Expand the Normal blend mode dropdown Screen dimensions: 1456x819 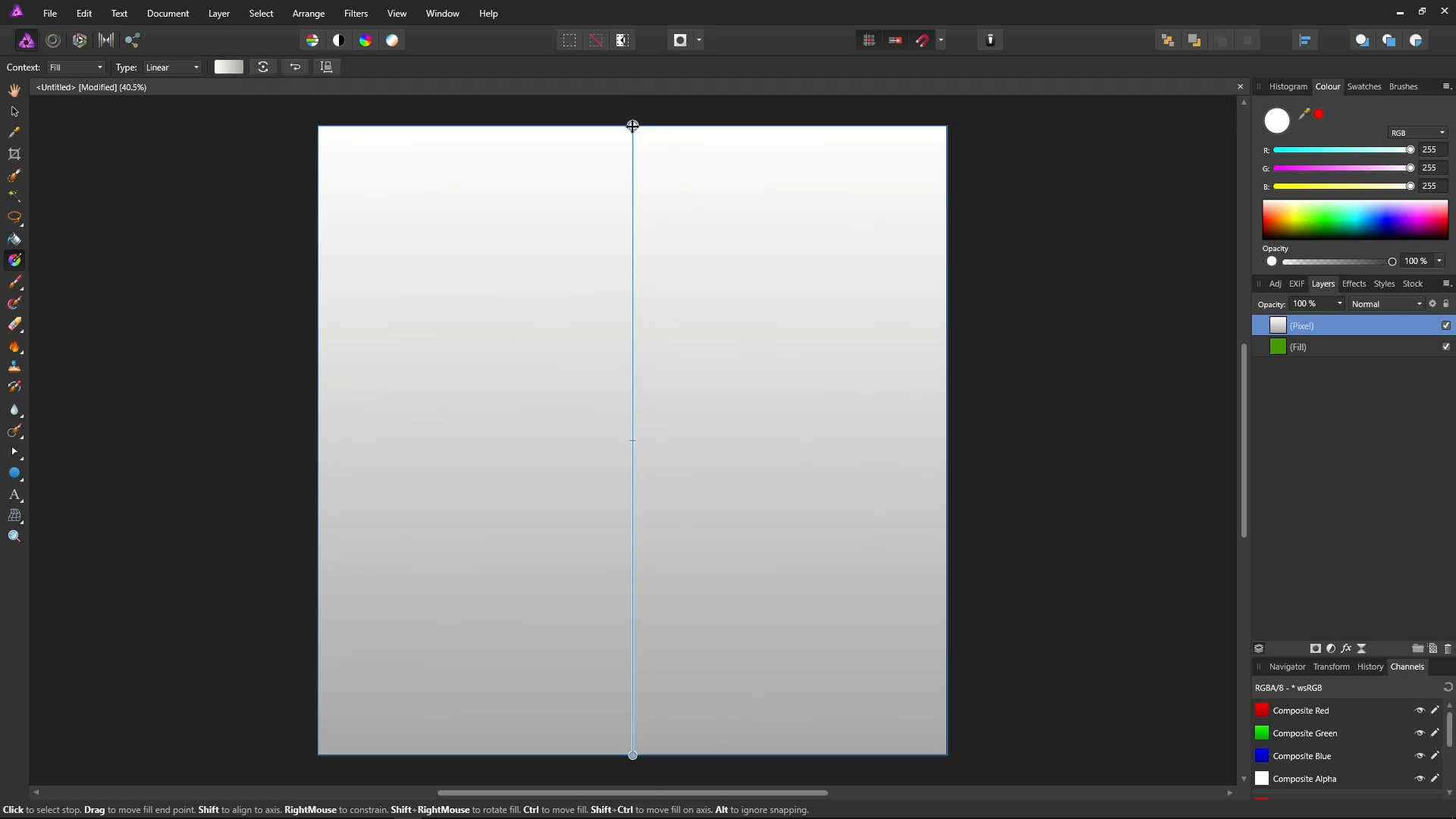pos(1386,304)
